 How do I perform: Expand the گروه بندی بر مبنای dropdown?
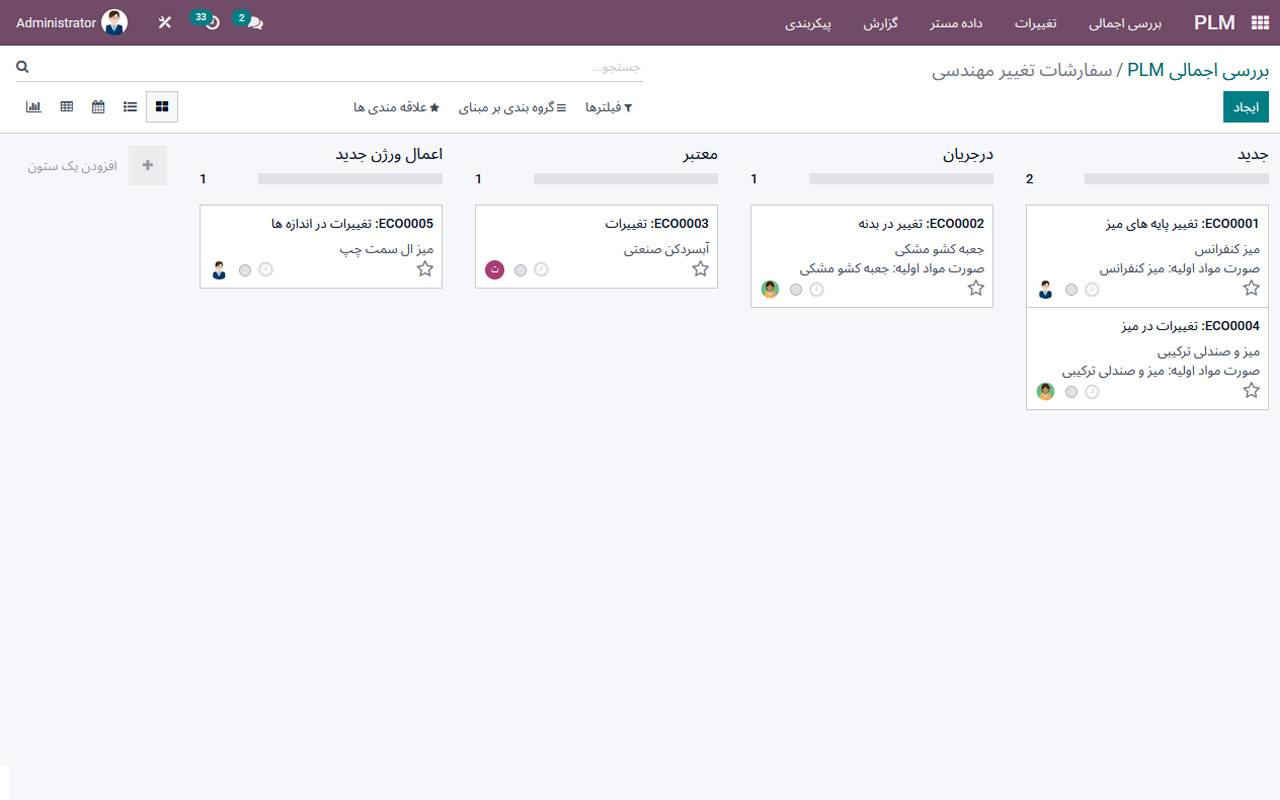click(x=512, y=107)
